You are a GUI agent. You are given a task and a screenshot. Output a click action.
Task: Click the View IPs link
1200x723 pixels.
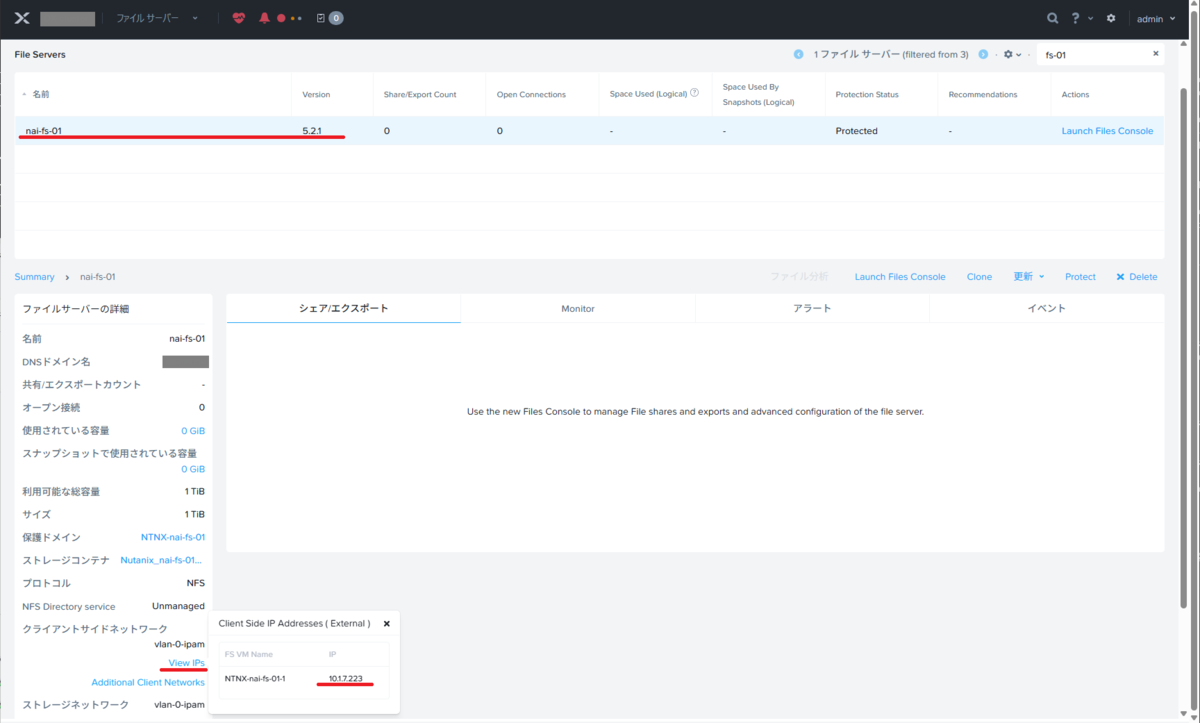click(186, 663)
